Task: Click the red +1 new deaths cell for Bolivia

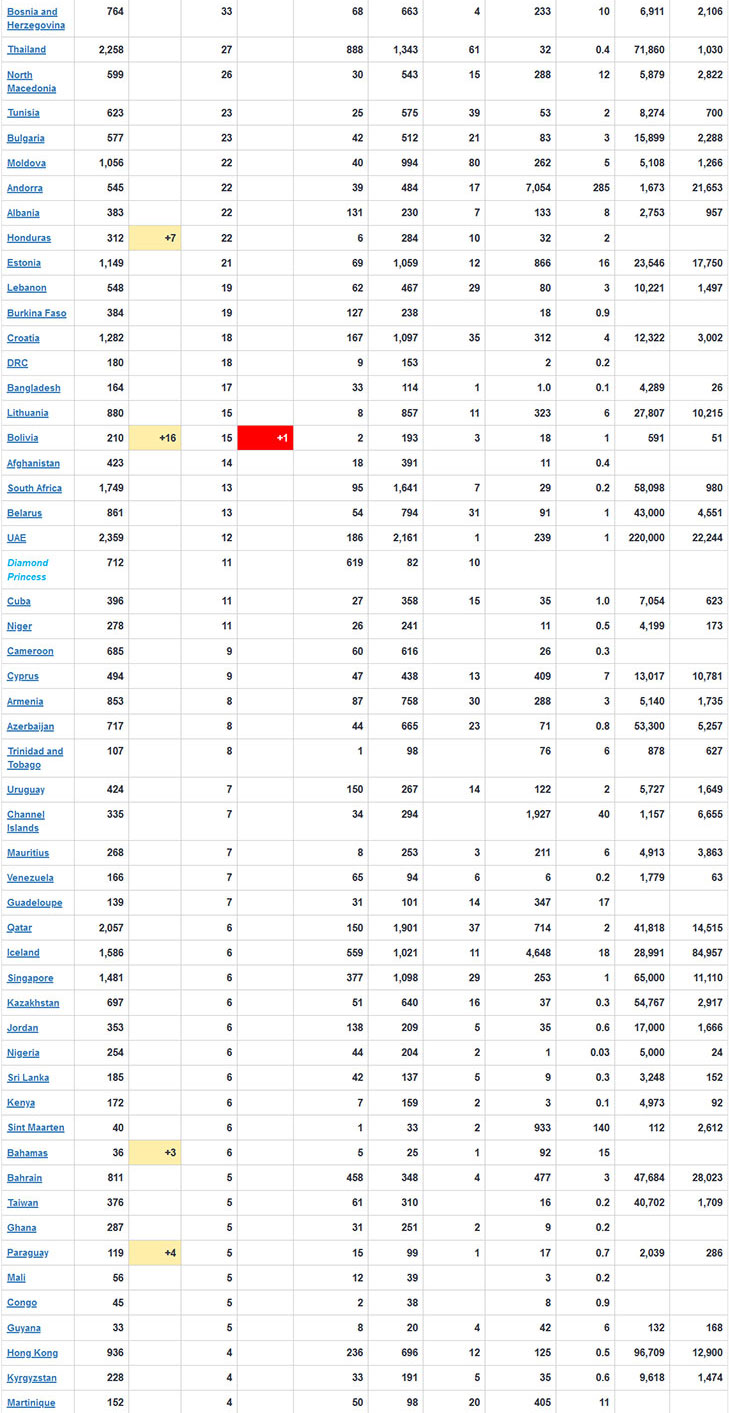Action: (x=265, y=438)
